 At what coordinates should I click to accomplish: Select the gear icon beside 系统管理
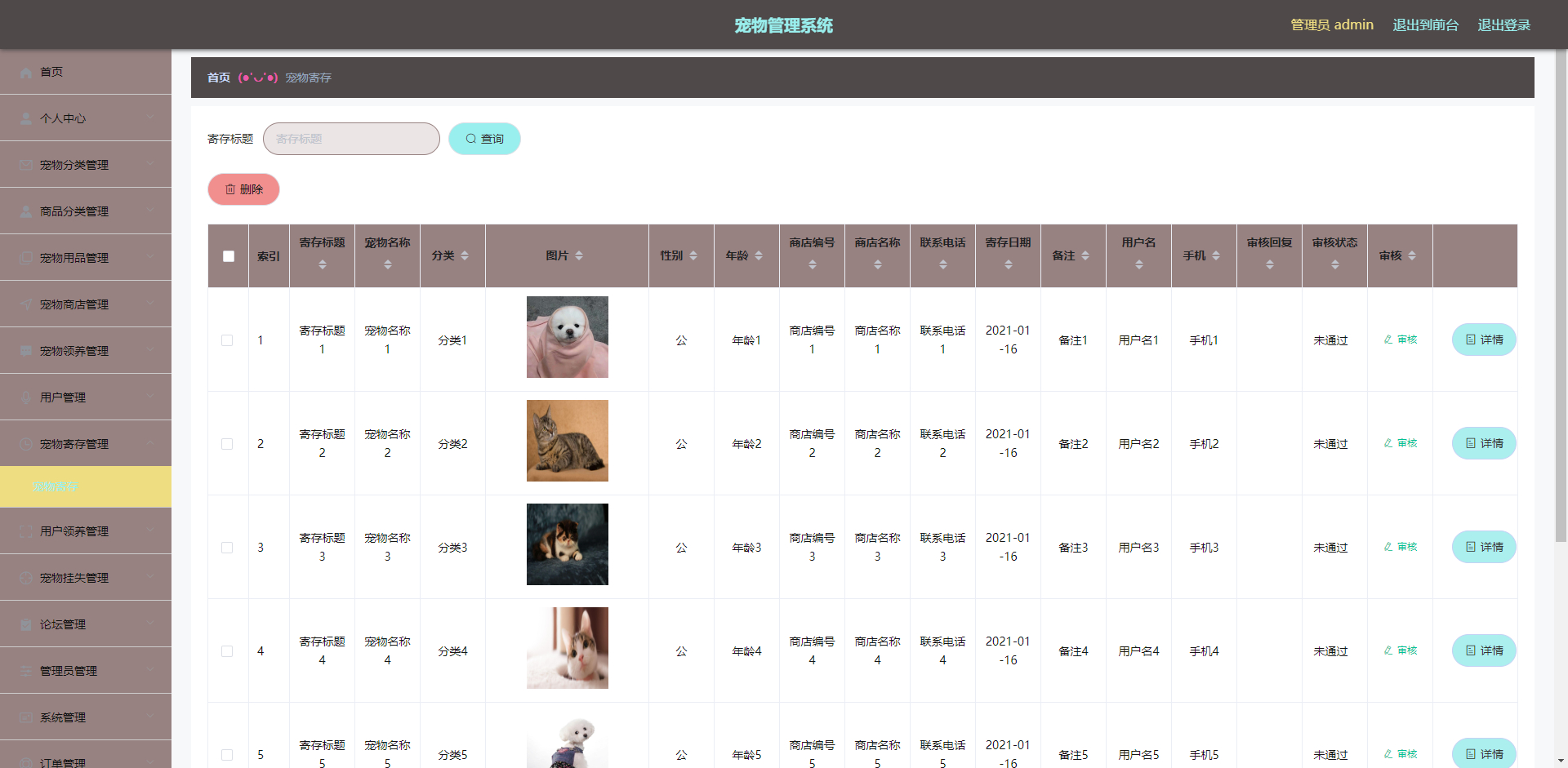(x=25, y=717)
